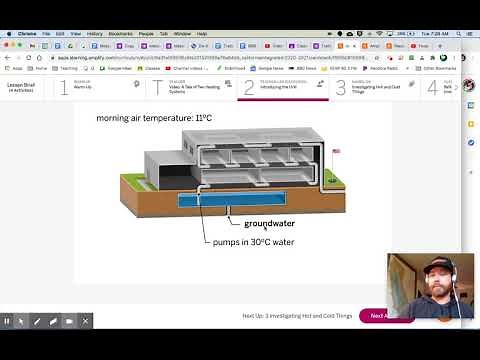Open the Pandora Radio bookmark

pos(380,68)
